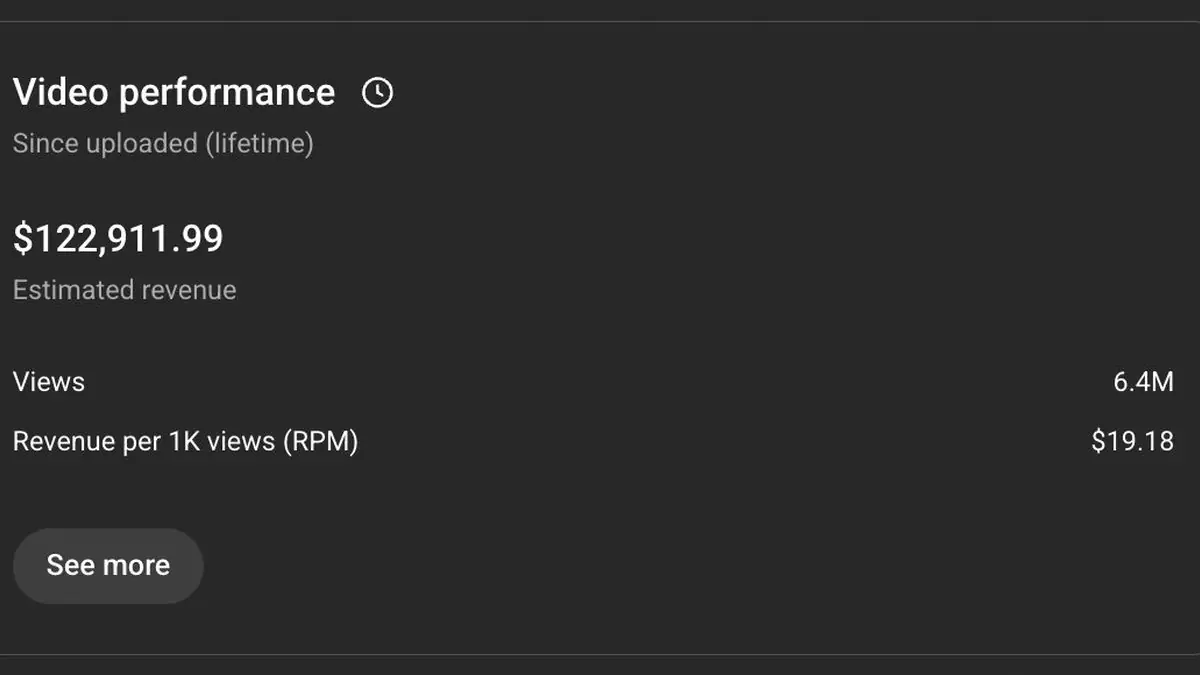Screen dimensions: 1200x675
Task: Click the word performance in the heading
Action: [227, 93]
